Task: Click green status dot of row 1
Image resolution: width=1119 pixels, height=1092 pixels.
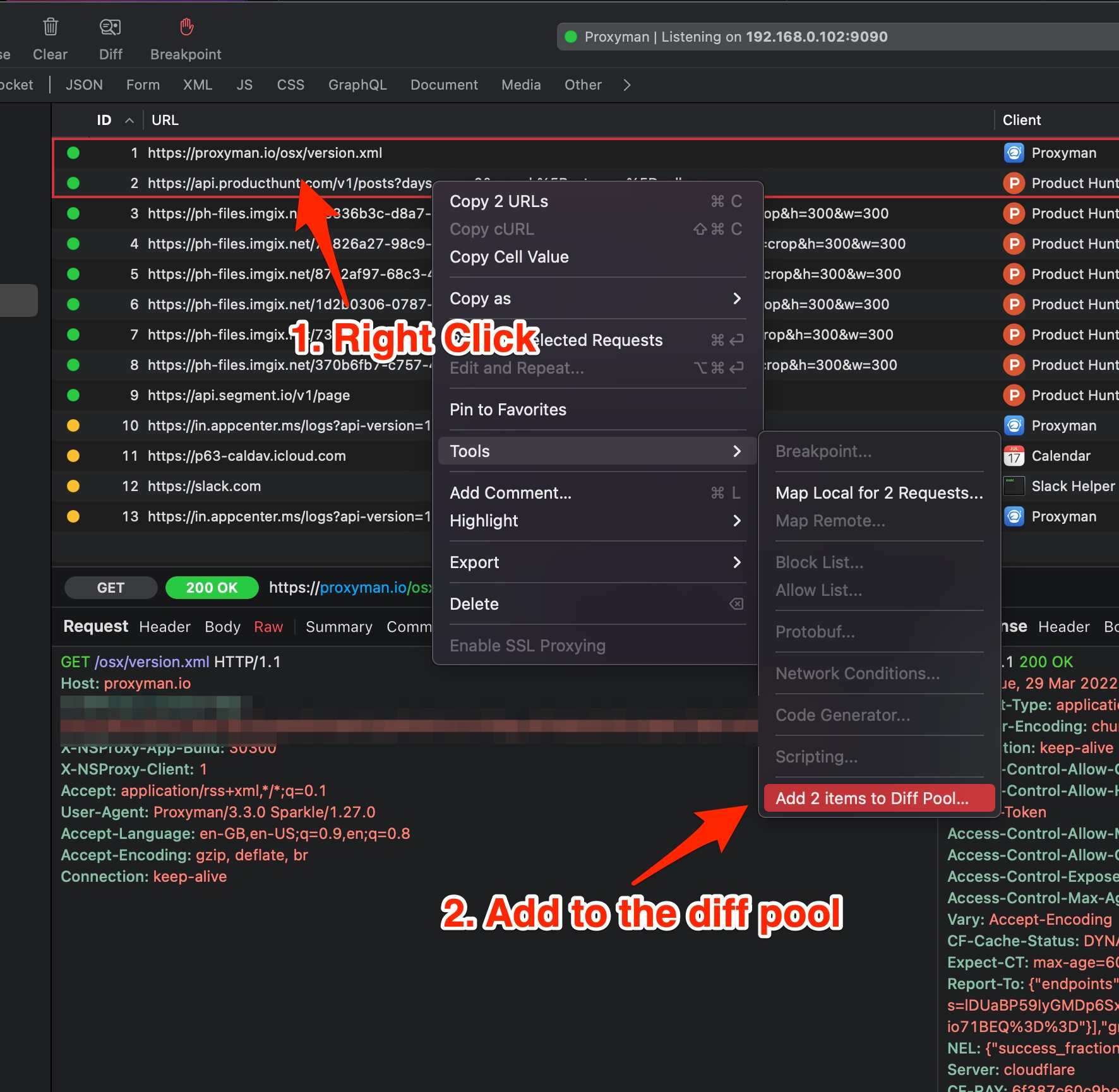Action: point(73,153)
